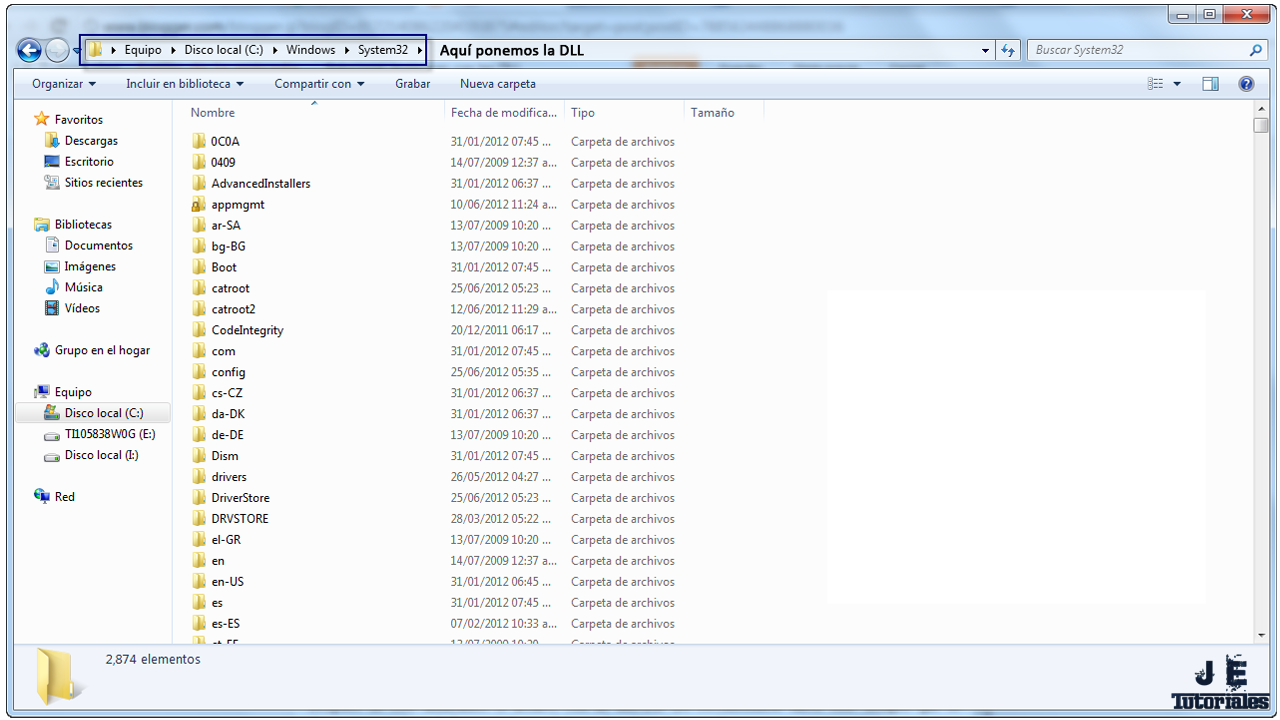Select Sitios recientes in sidebar
Viewport: 1280px width, 720px height.
[103, 183]
